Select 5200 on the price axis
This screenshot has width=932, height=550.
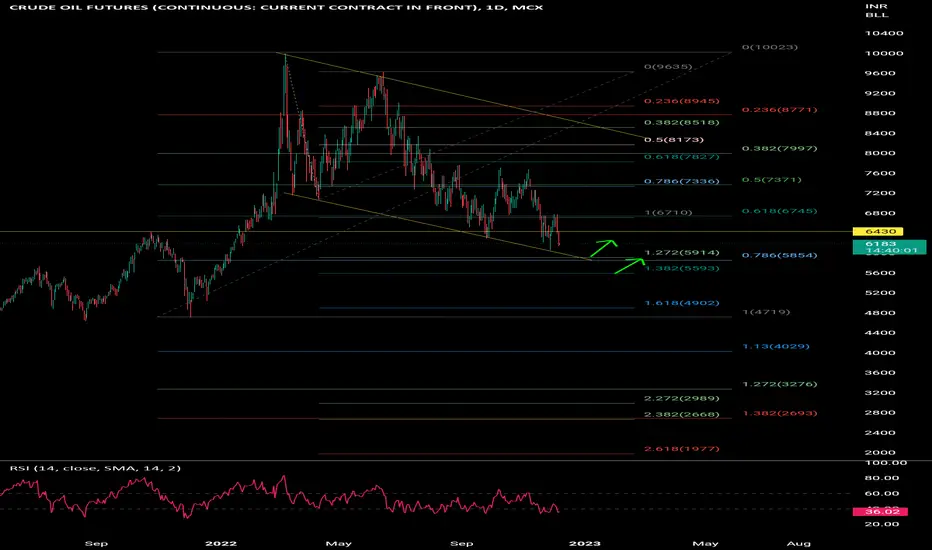(880, 293)
